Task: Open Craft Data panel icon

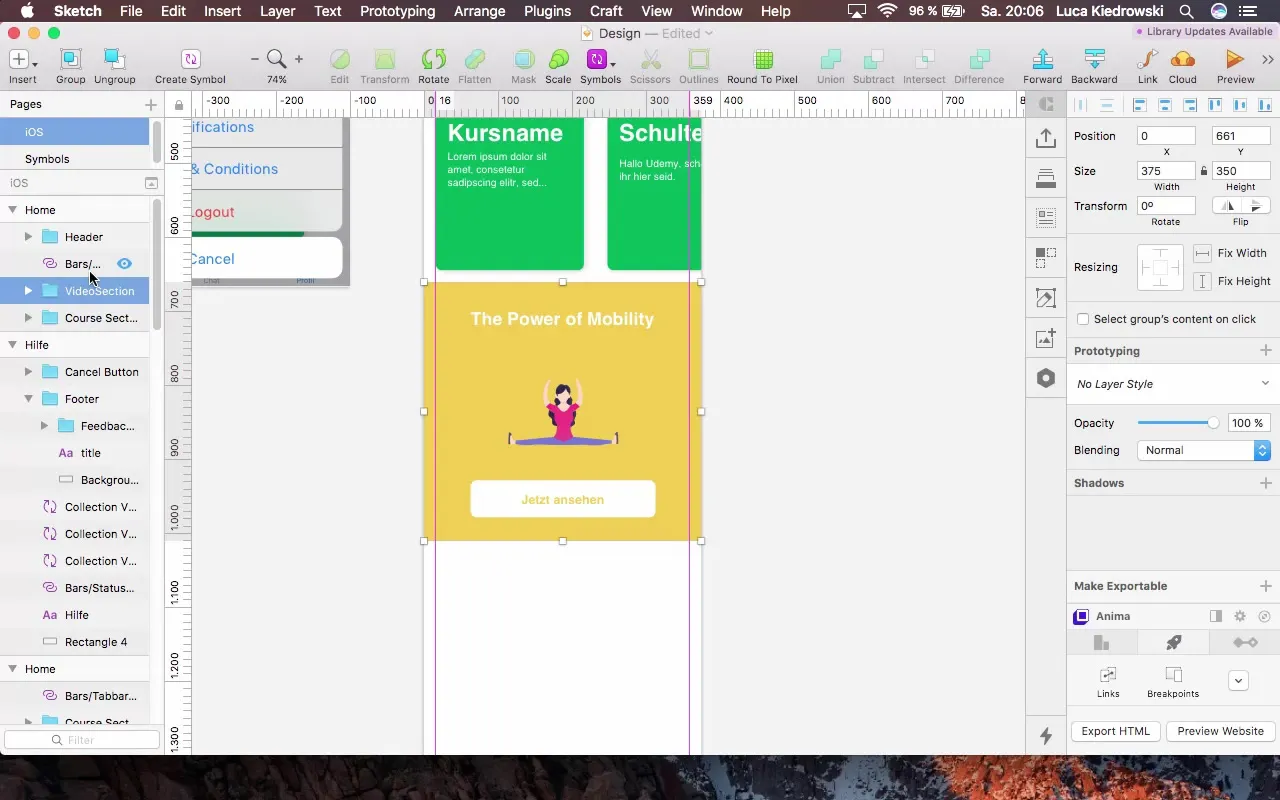Action: click(1046, 217)
